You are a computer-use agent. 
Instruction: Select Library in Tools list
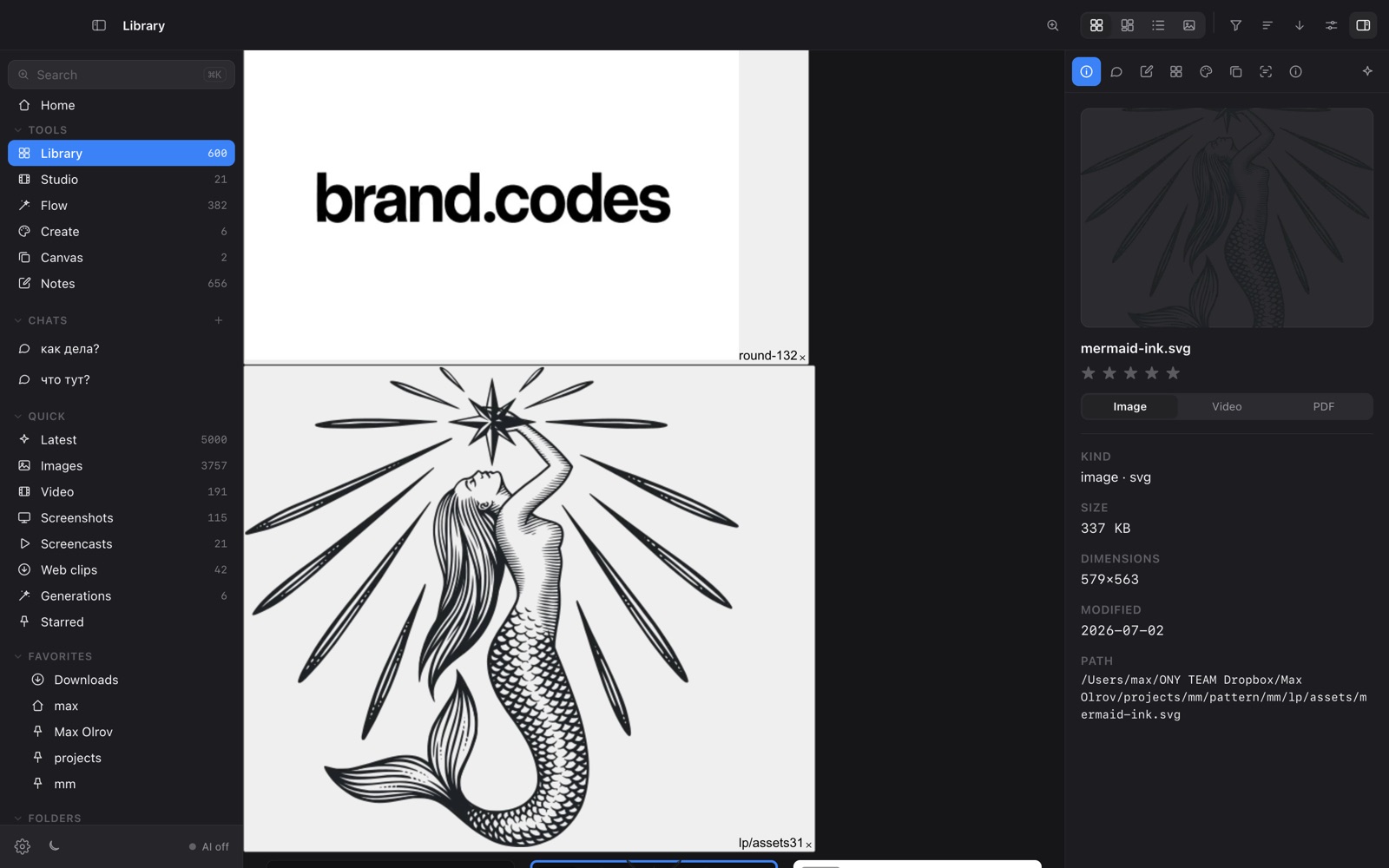click(122, 153)
